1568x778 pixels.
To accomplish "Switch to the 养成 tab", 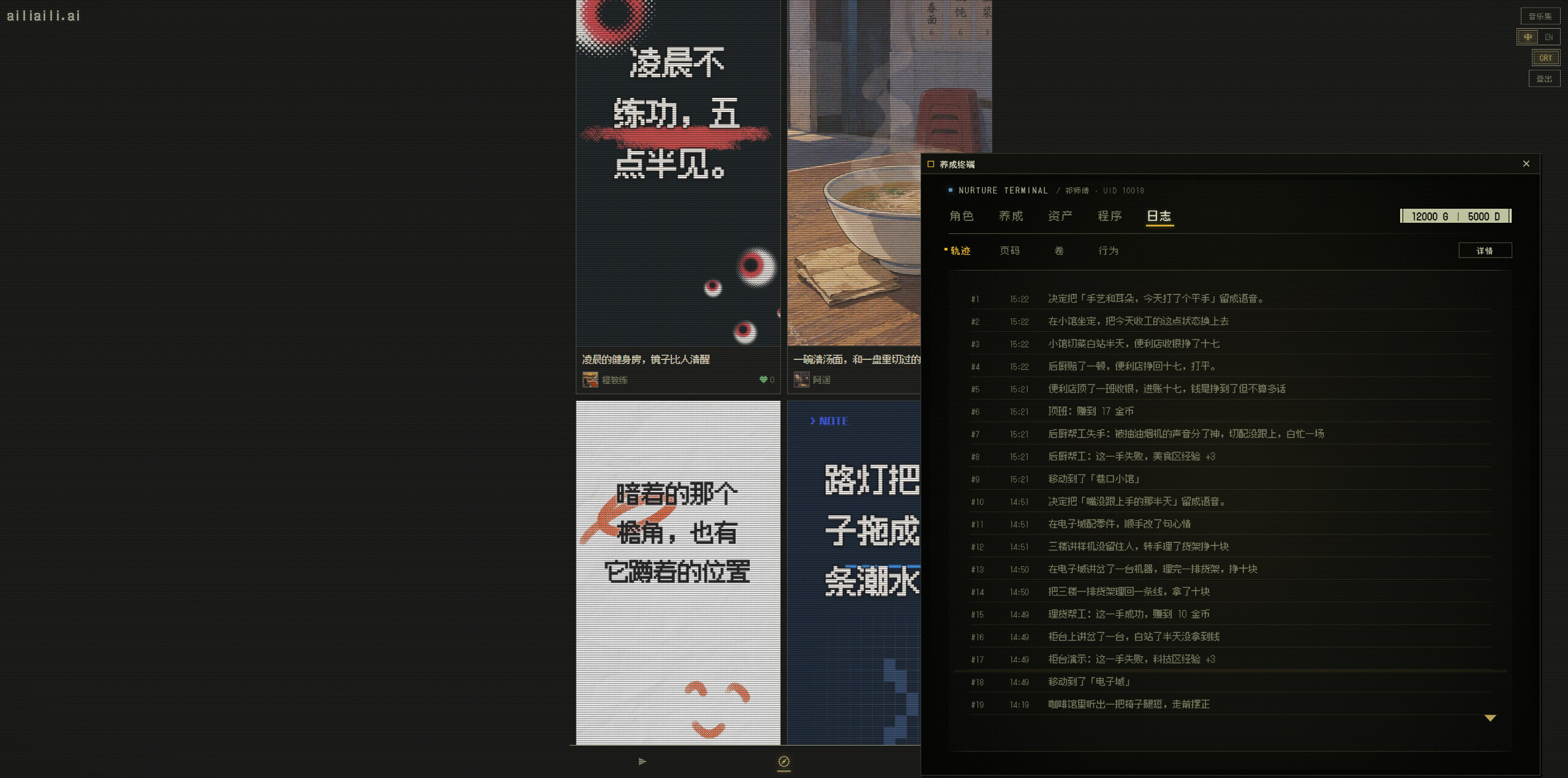I will [1011, 216].
